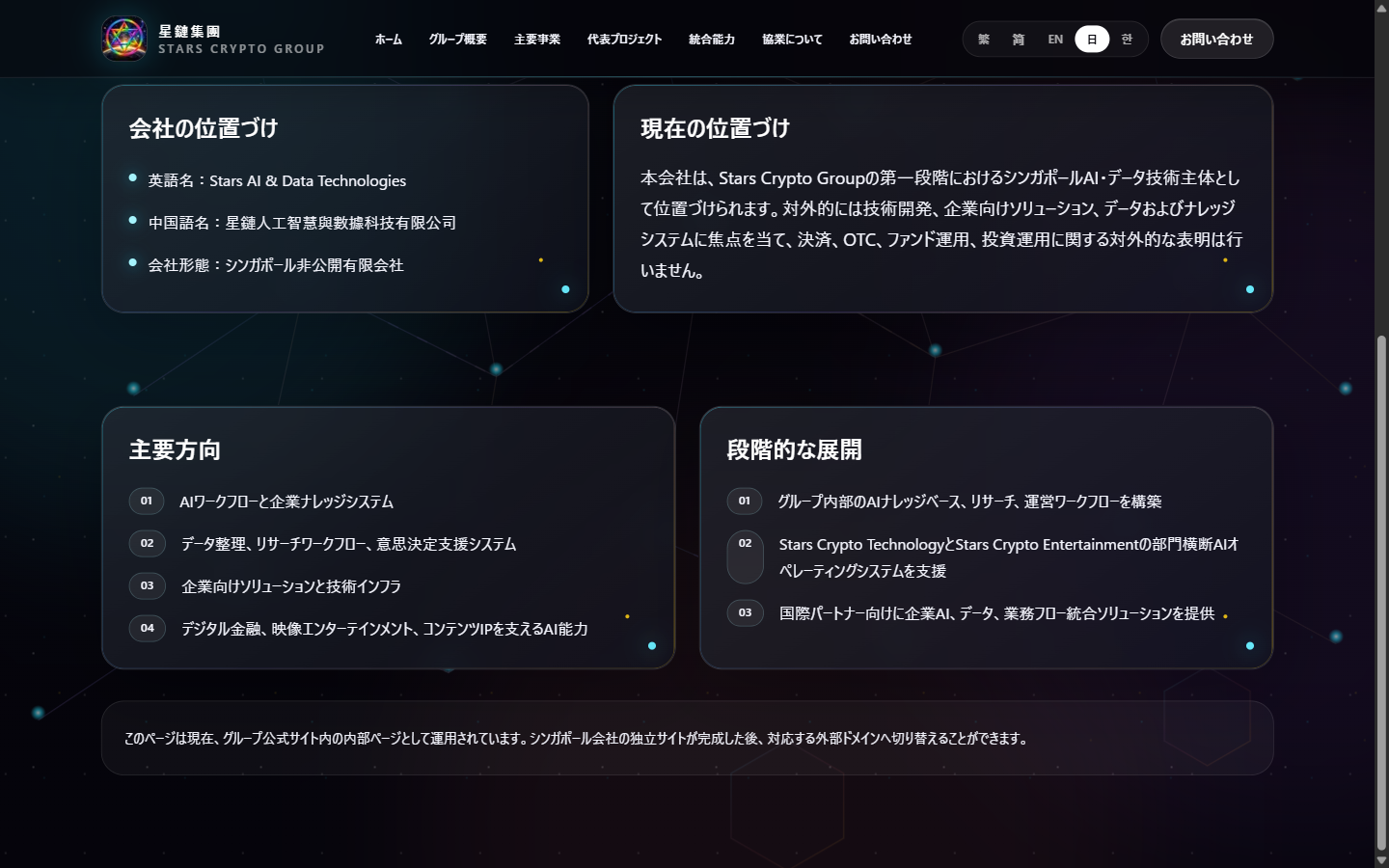Click the 01 badge beside AIワークフローと企業ナレッジシステム

(x=147, y=502)
